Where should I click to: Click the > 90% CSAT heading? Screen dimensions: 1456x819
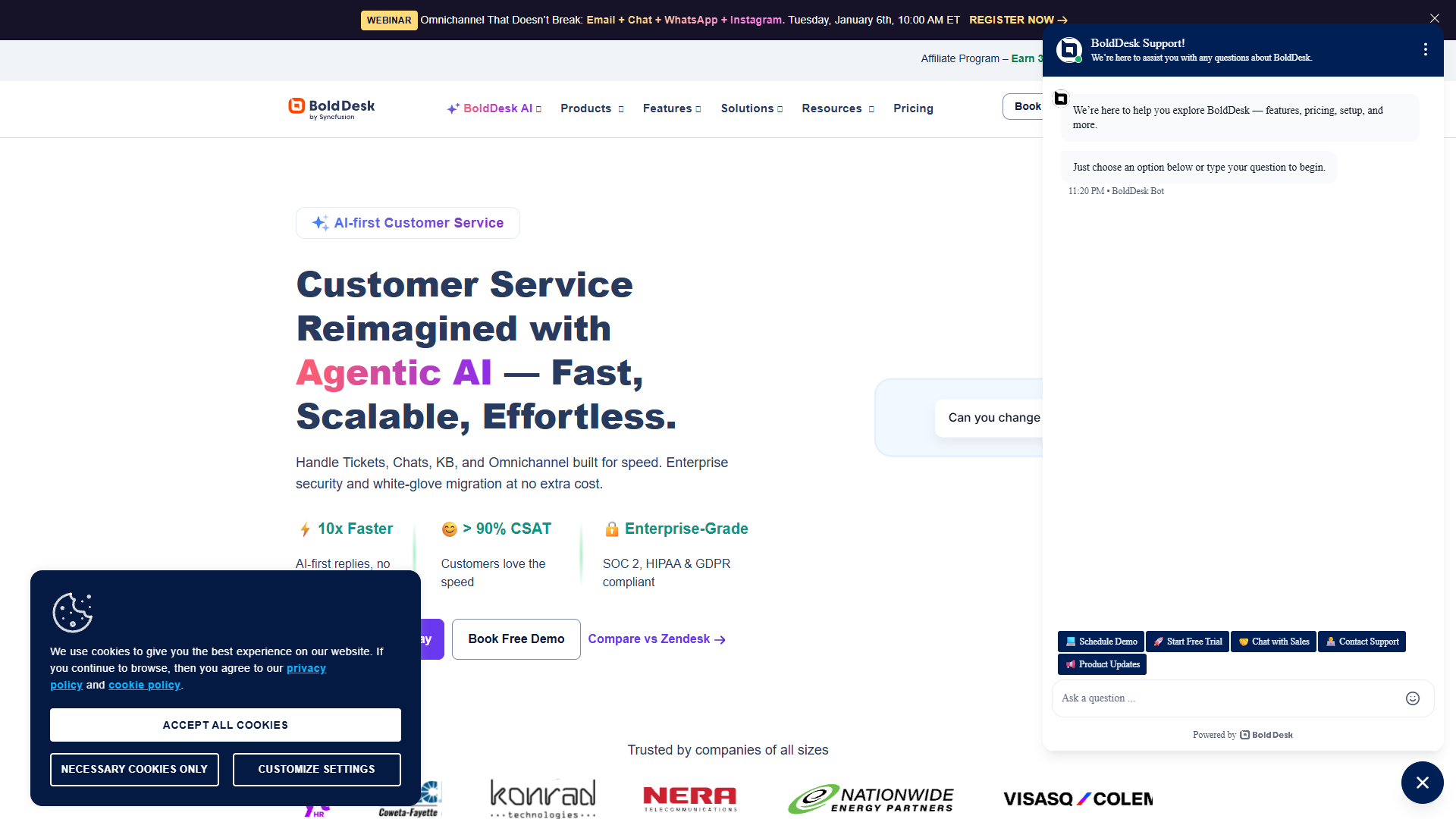(497, 529)
